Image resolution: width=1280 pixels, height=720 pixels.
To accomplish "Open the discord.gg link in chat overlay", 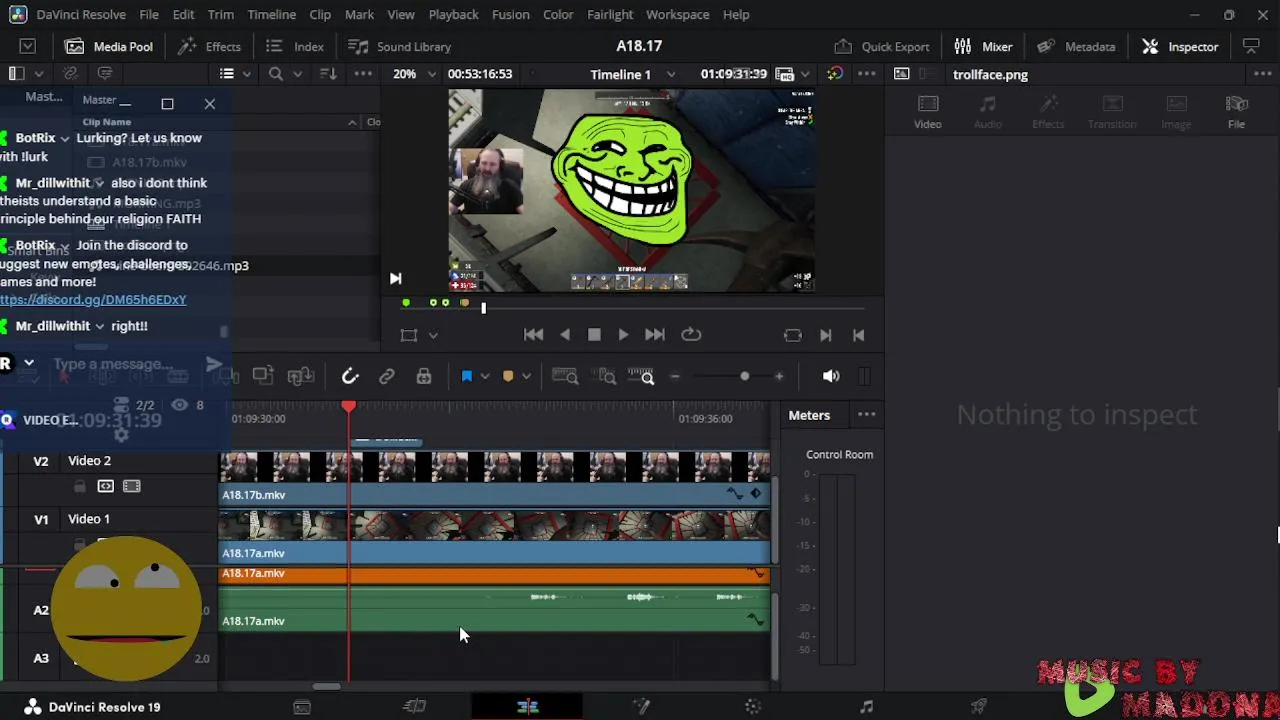I will [x=93, y=300].
